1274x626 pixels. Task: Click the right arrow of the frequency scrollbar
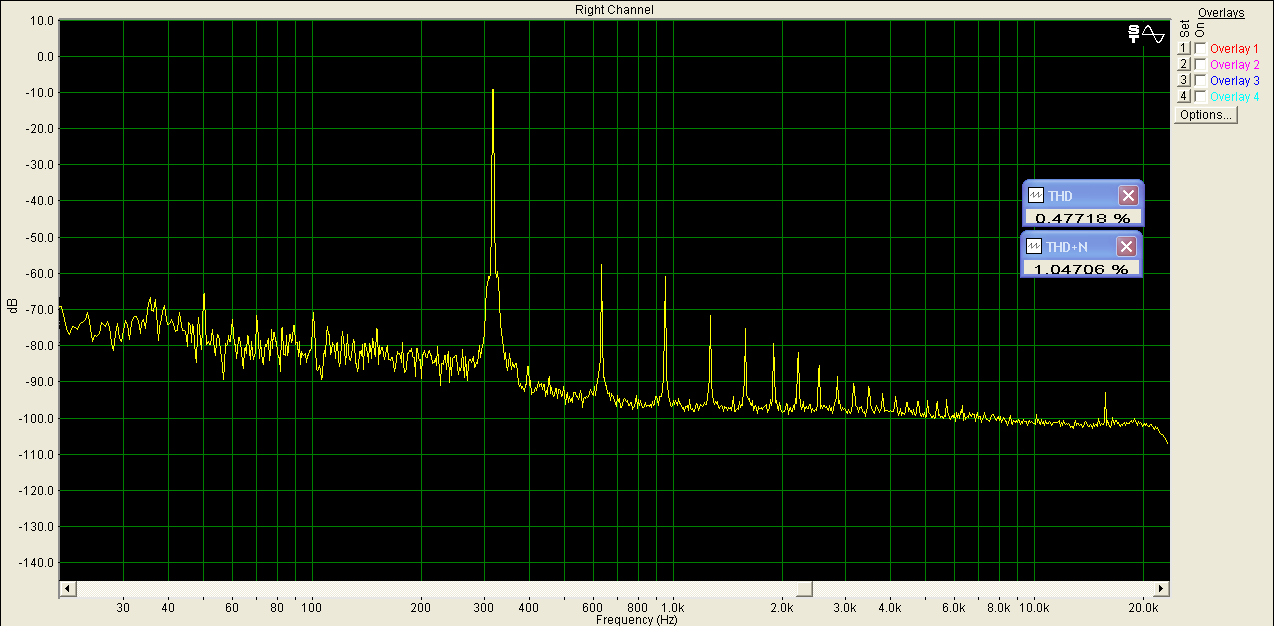tap(1162, 588)
